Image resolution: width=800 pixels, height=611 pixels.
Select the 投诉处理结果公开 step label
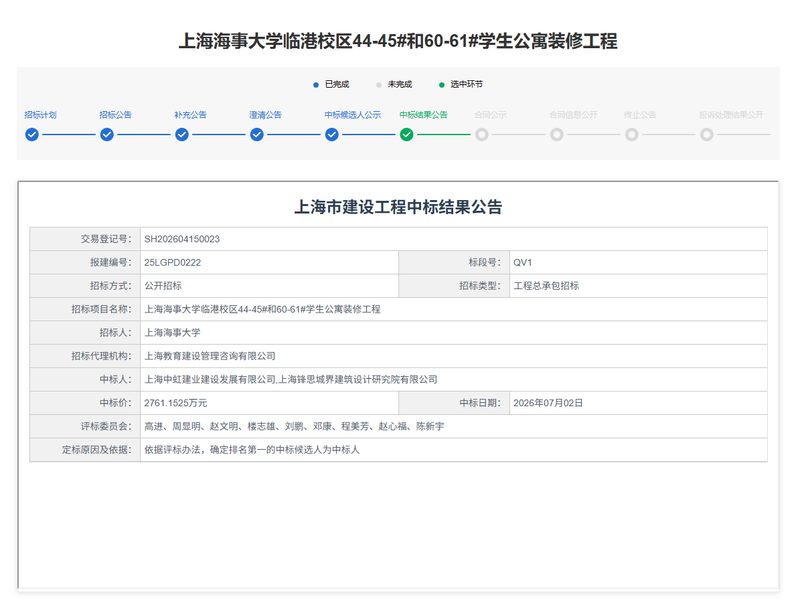click(x=731, y=115)
